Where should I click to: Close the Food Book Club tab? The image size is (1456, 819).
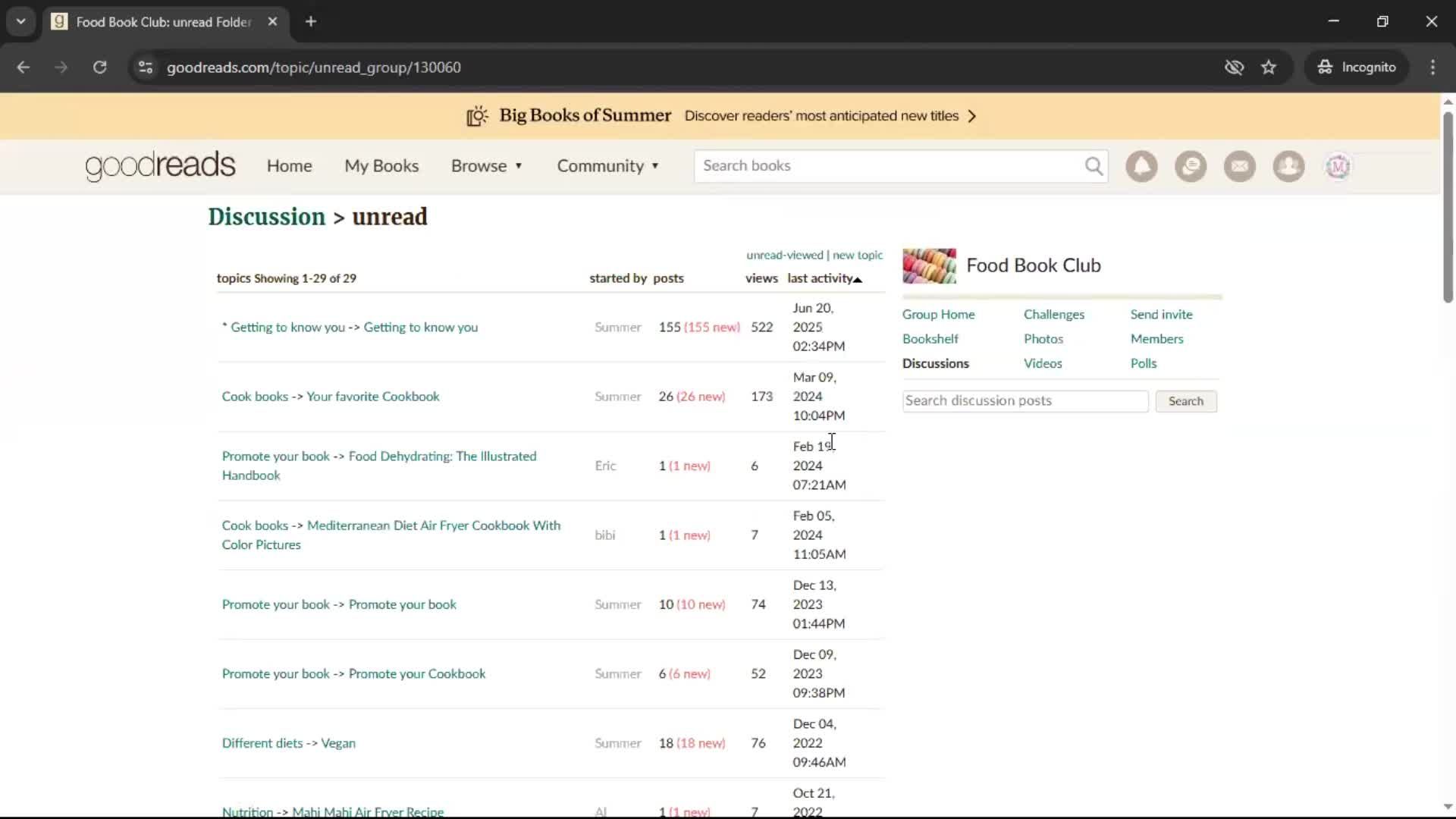pyautogui.click(x=272, y=21)
